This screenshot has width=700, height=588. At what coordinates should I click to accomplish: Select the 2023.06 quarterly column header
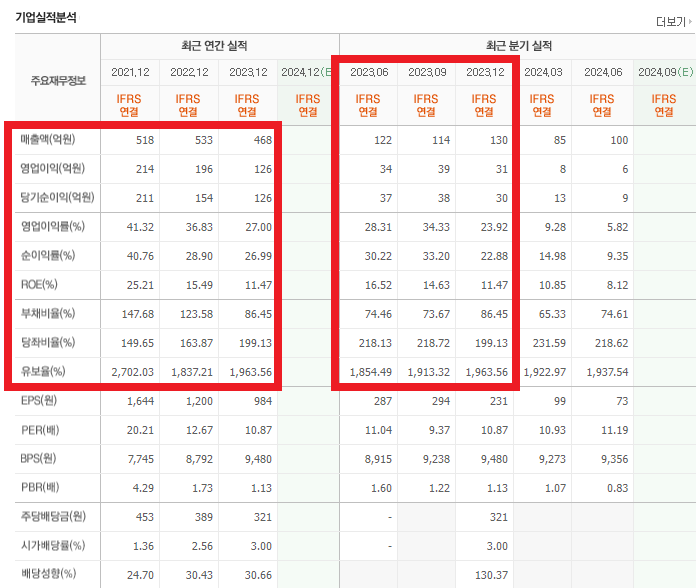click(x=369, y=72)
